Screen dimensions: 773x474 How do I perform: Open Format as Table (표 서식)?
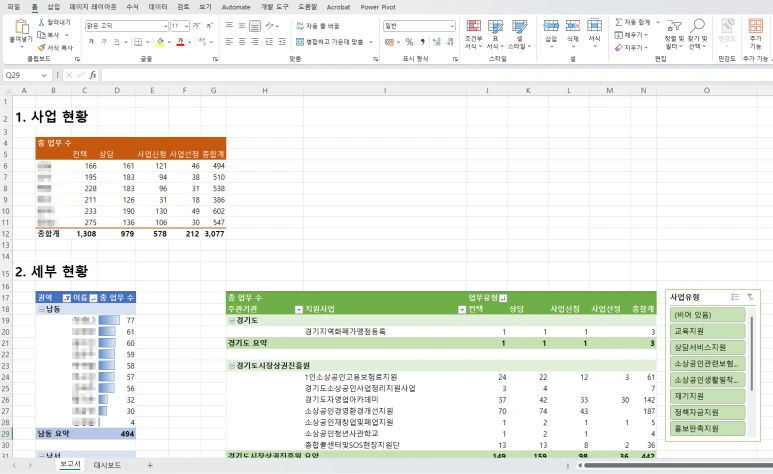(x=495, y=34)
